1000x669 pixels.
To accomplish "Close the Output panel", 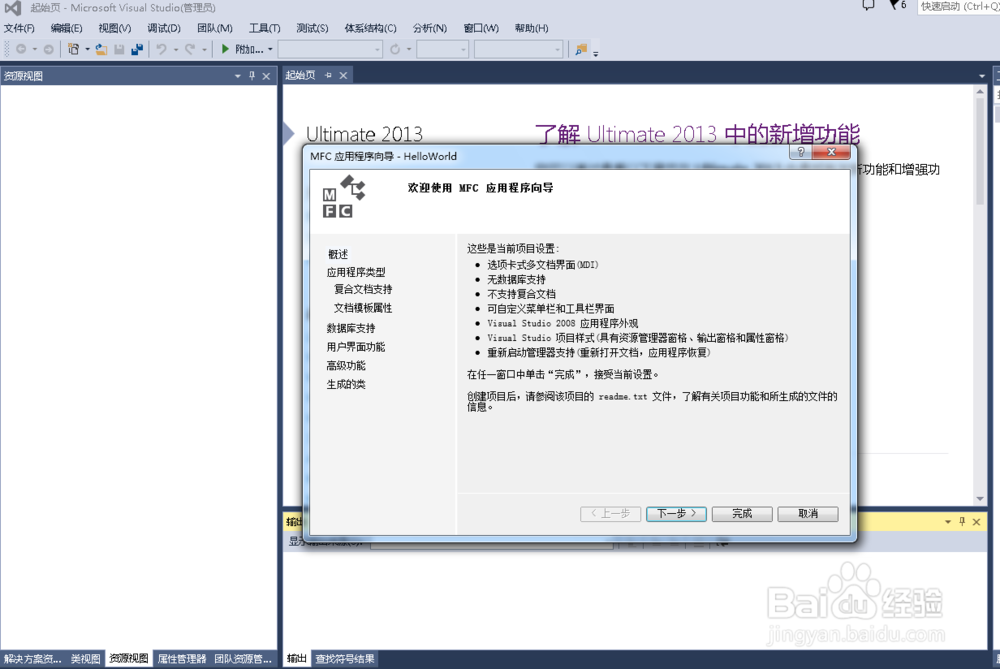I will click(x=976, y=522).
